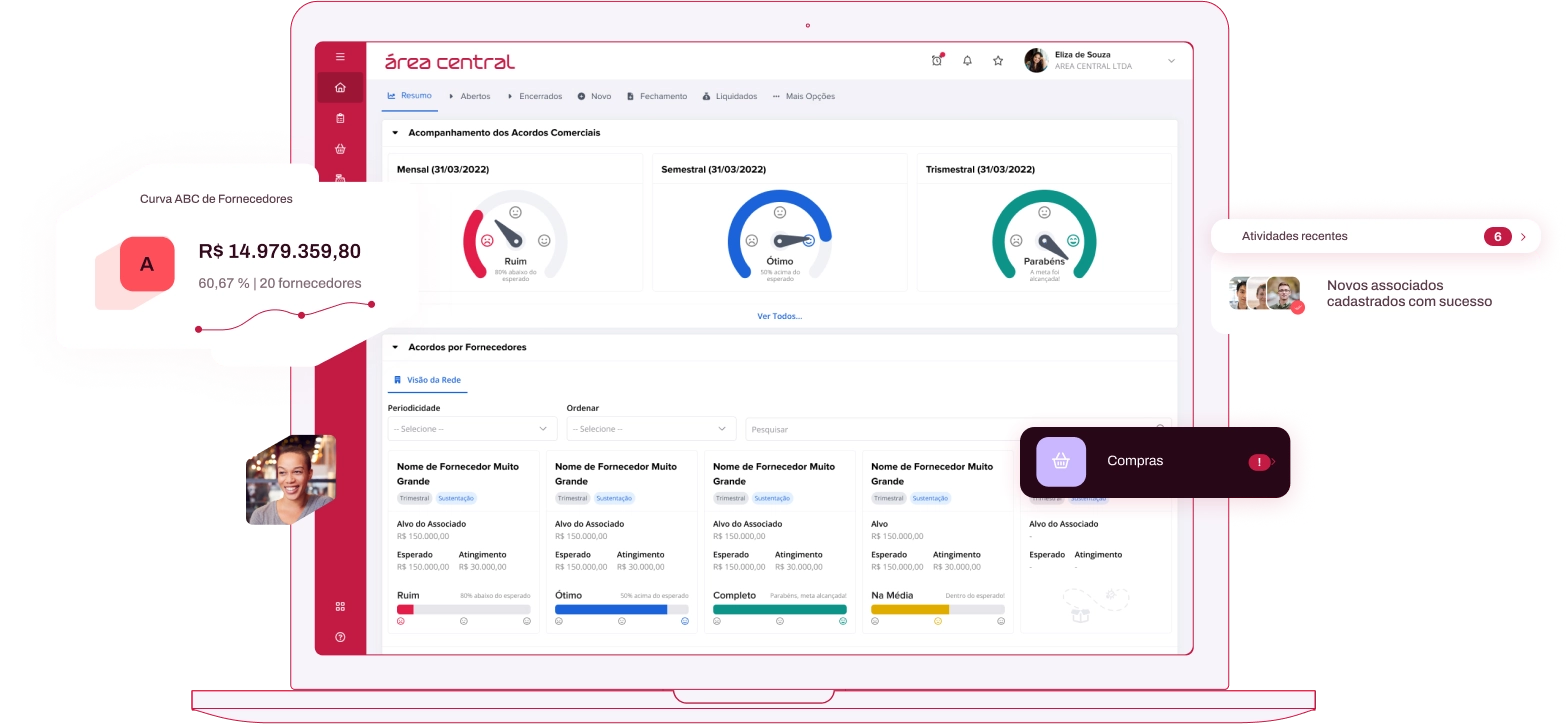The image size is (1566, 727).
Task: Click the red sad face under the Ruim bar
Action: (401, 621)
